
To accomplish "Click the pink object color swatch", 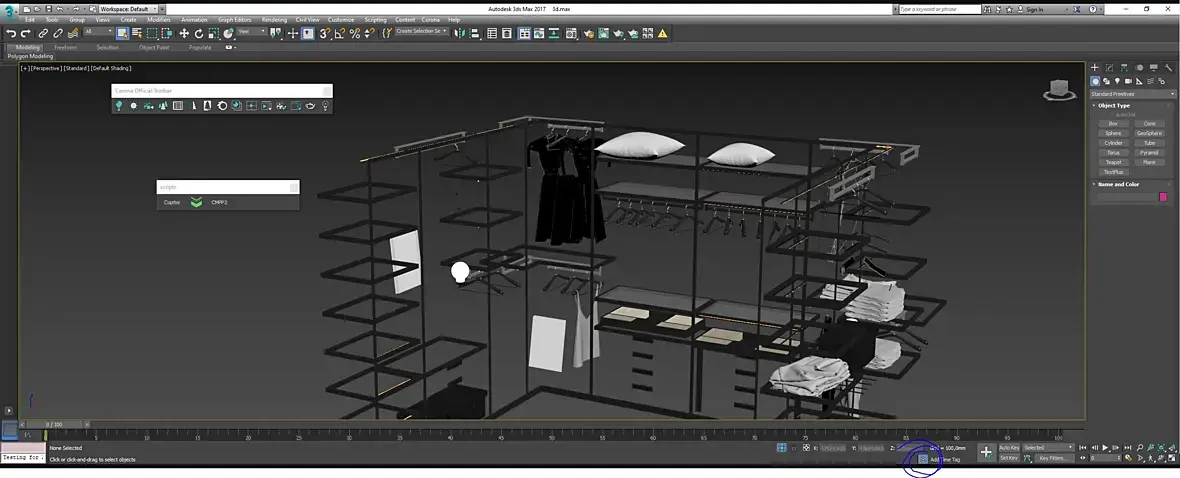I will [x=1163, y=197].
